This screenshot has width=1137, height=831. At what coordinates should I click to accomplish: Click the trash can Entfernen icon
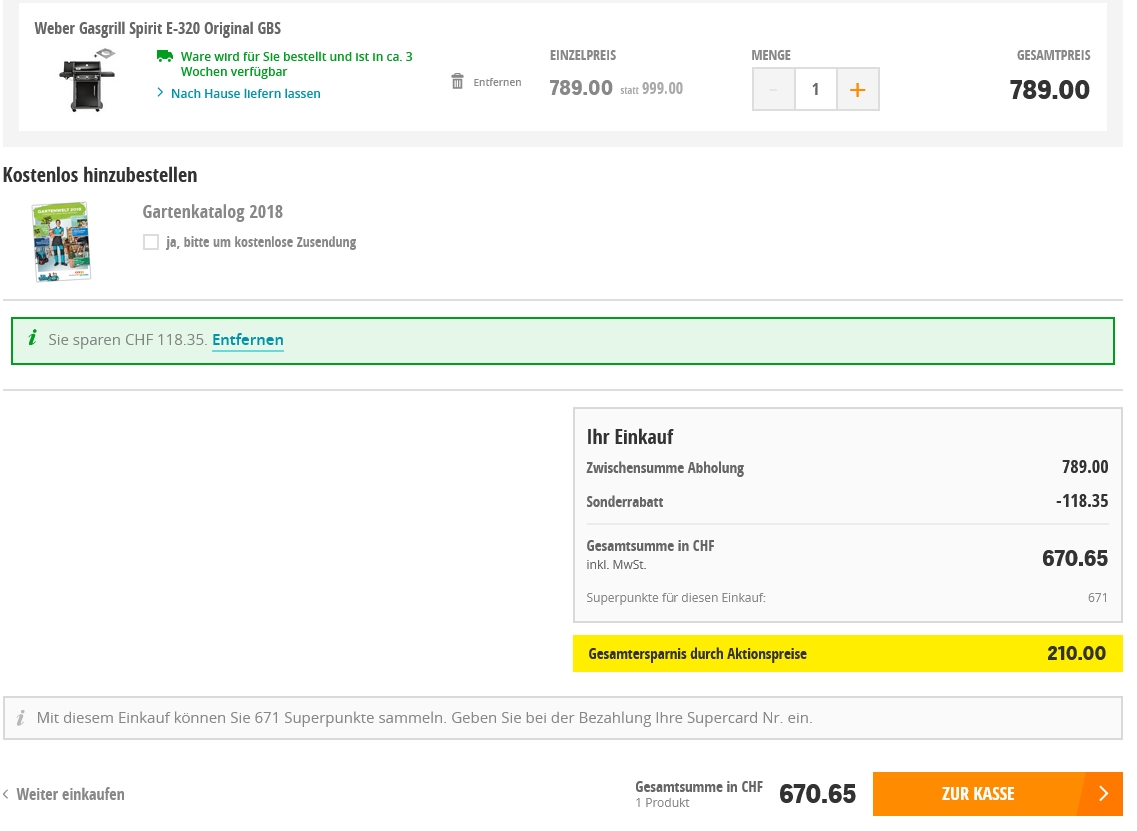[x=457, y=82]
